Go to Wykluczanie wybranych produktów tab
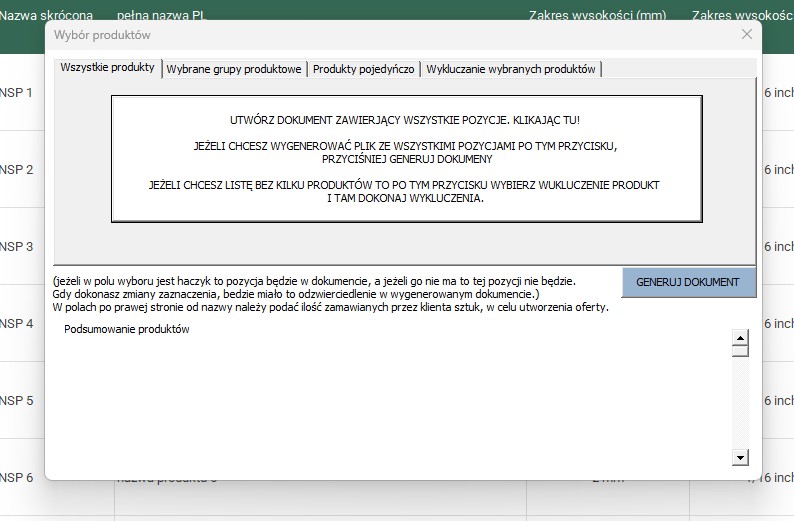This screenshot has width=794, height=521. (511, 69)
